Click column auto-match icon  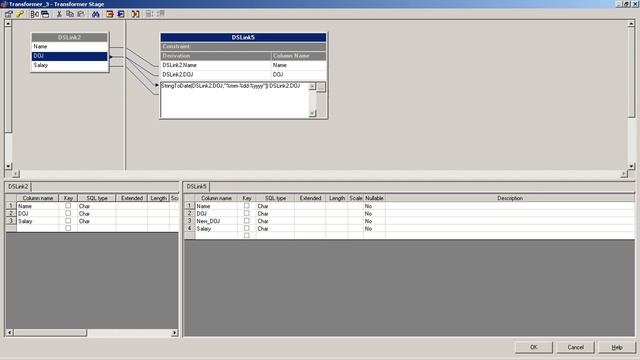coord(135,14)
